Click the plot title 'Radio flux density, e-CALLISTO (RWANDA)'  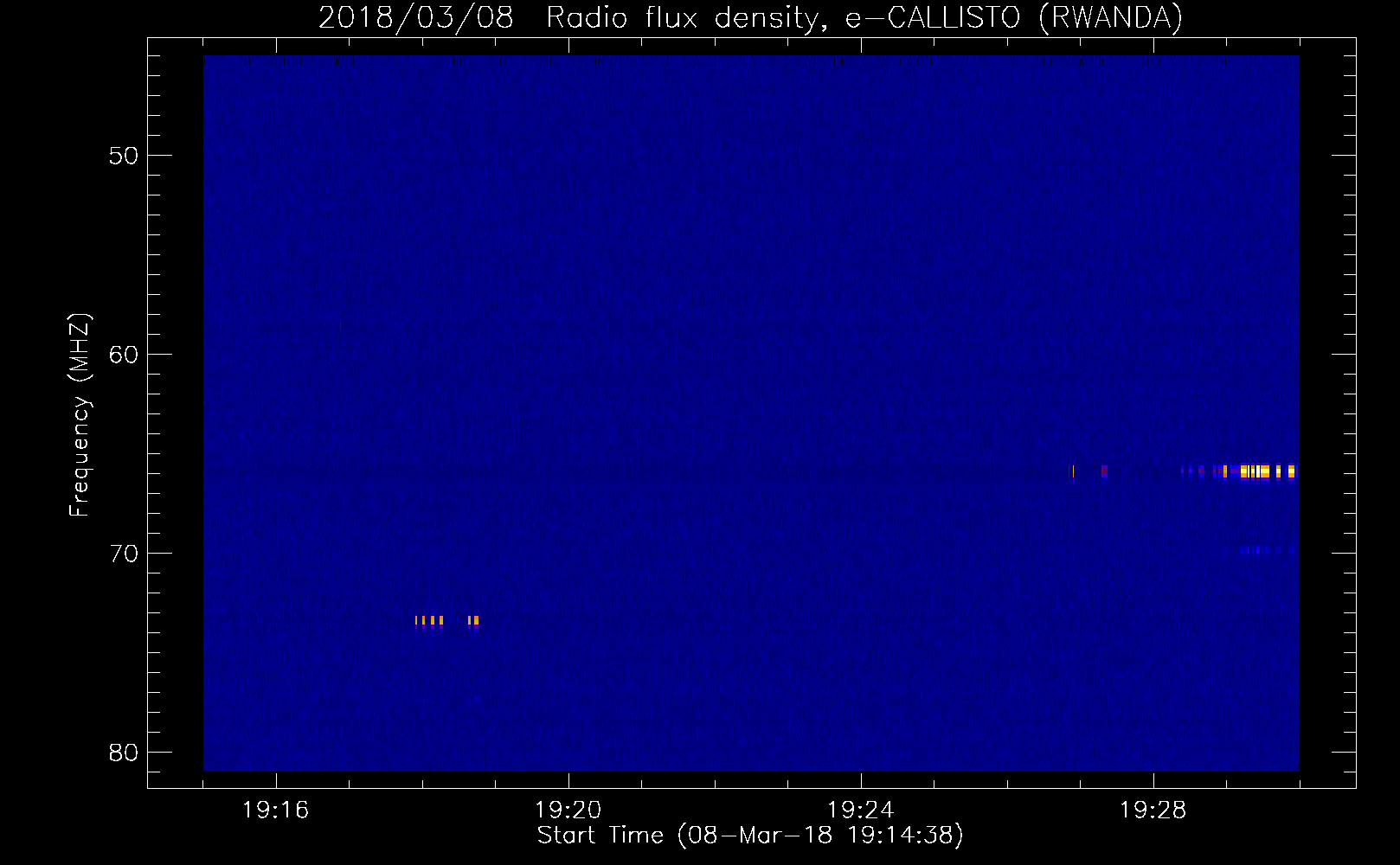pyautogui.click(x=864, y=18)
